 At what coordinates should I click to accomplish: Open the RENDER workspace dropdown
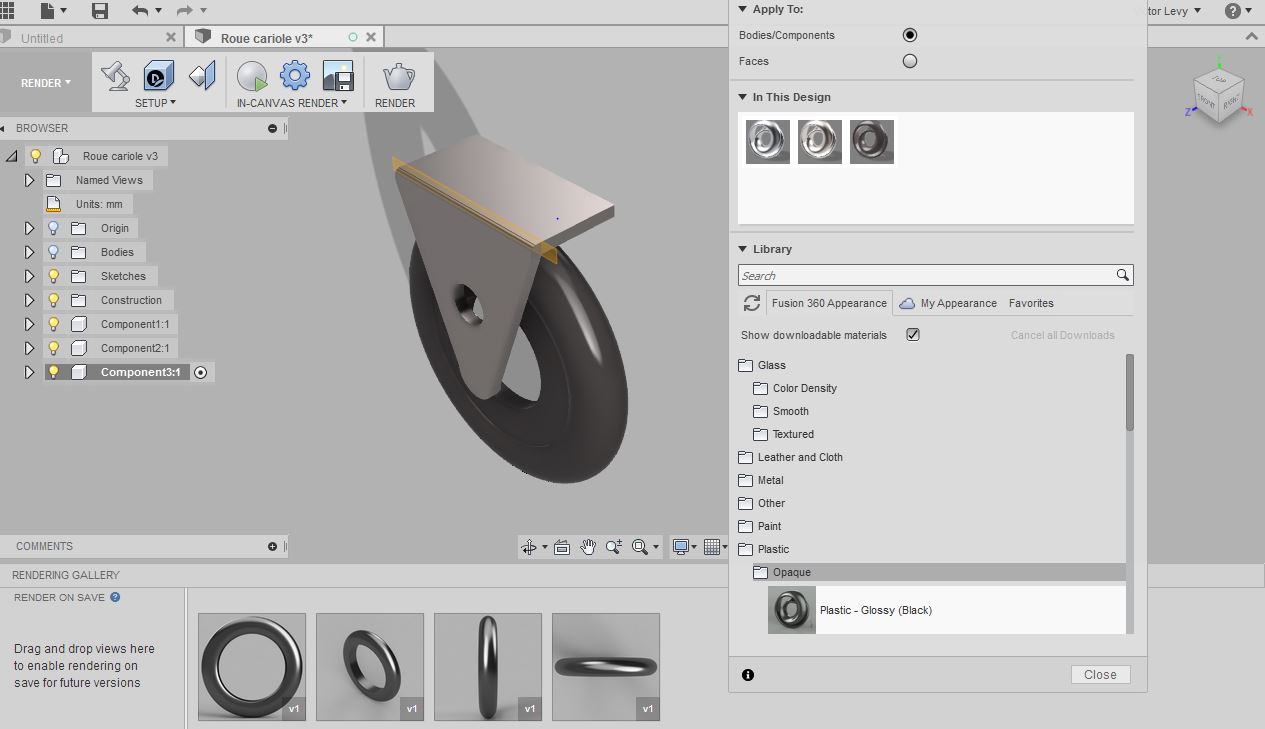point(46,83)
